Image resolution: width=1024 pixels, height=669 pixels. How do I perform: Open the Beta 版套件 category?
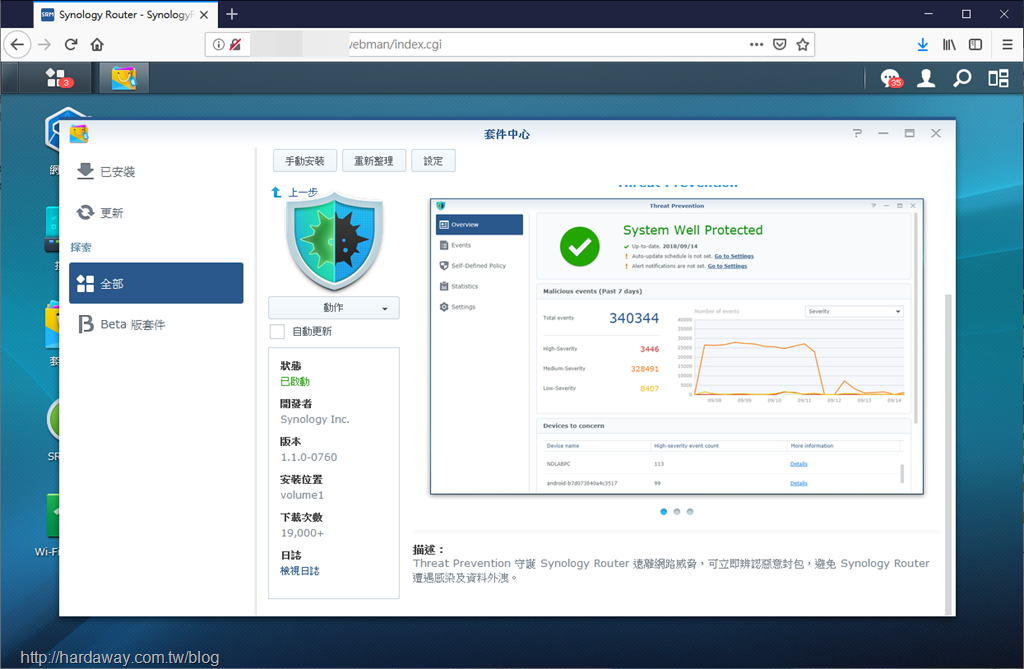[x=156, y=325]
